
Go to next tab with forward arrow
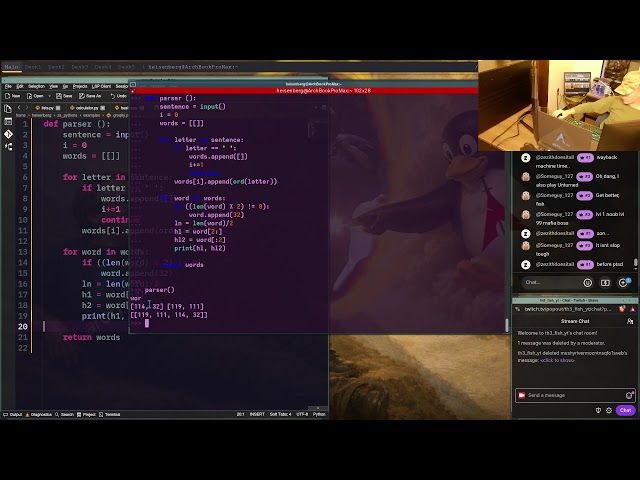click(x=27, y=107)
